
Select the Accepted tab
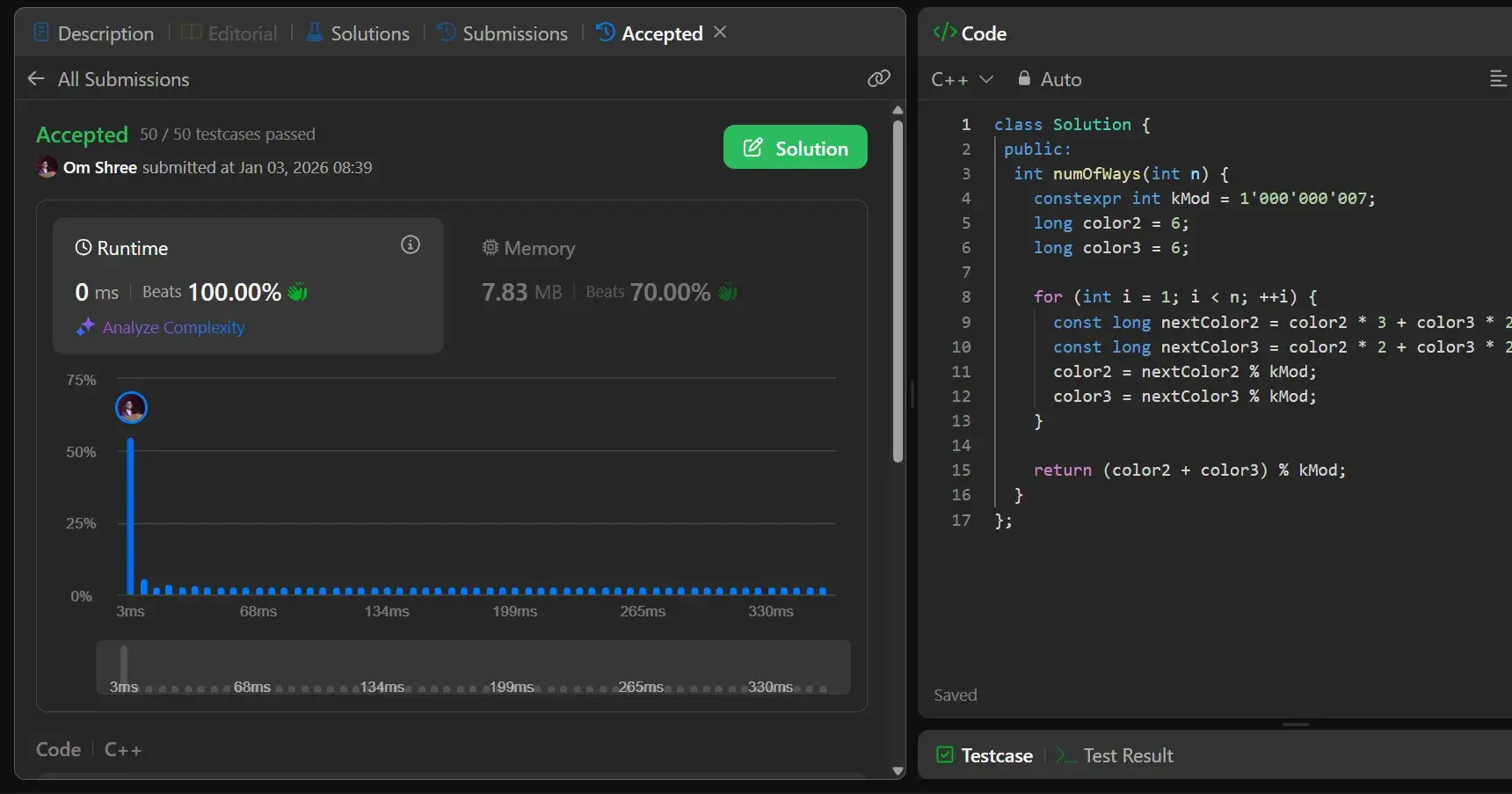(x=649, y=33)
